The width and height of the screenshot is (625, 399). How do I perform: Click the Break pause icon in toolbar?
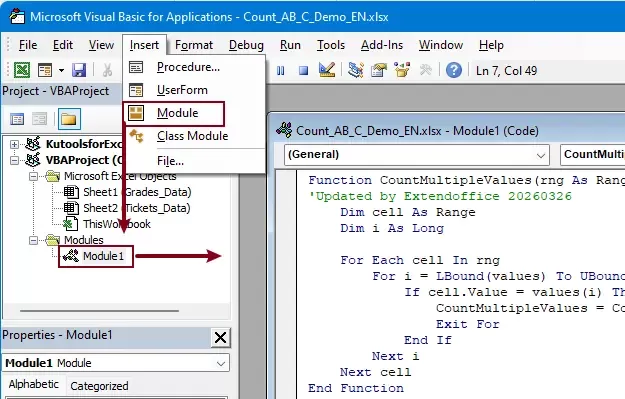tap(281, 71)
